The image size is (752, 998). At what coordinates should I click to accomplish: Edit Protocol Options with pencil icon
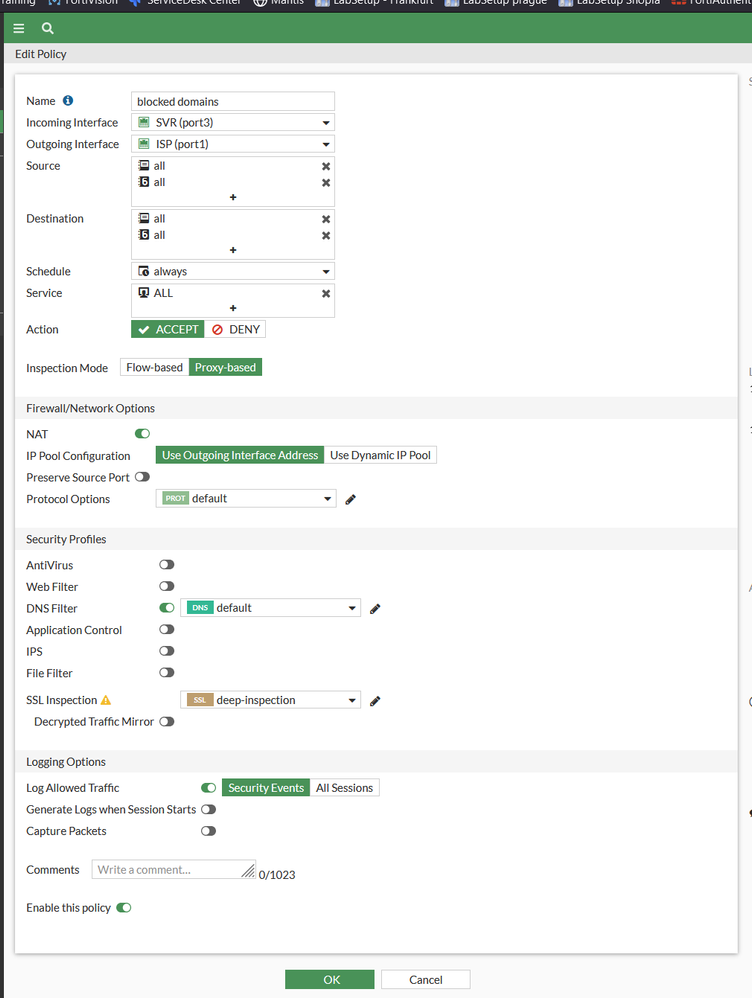351,499
